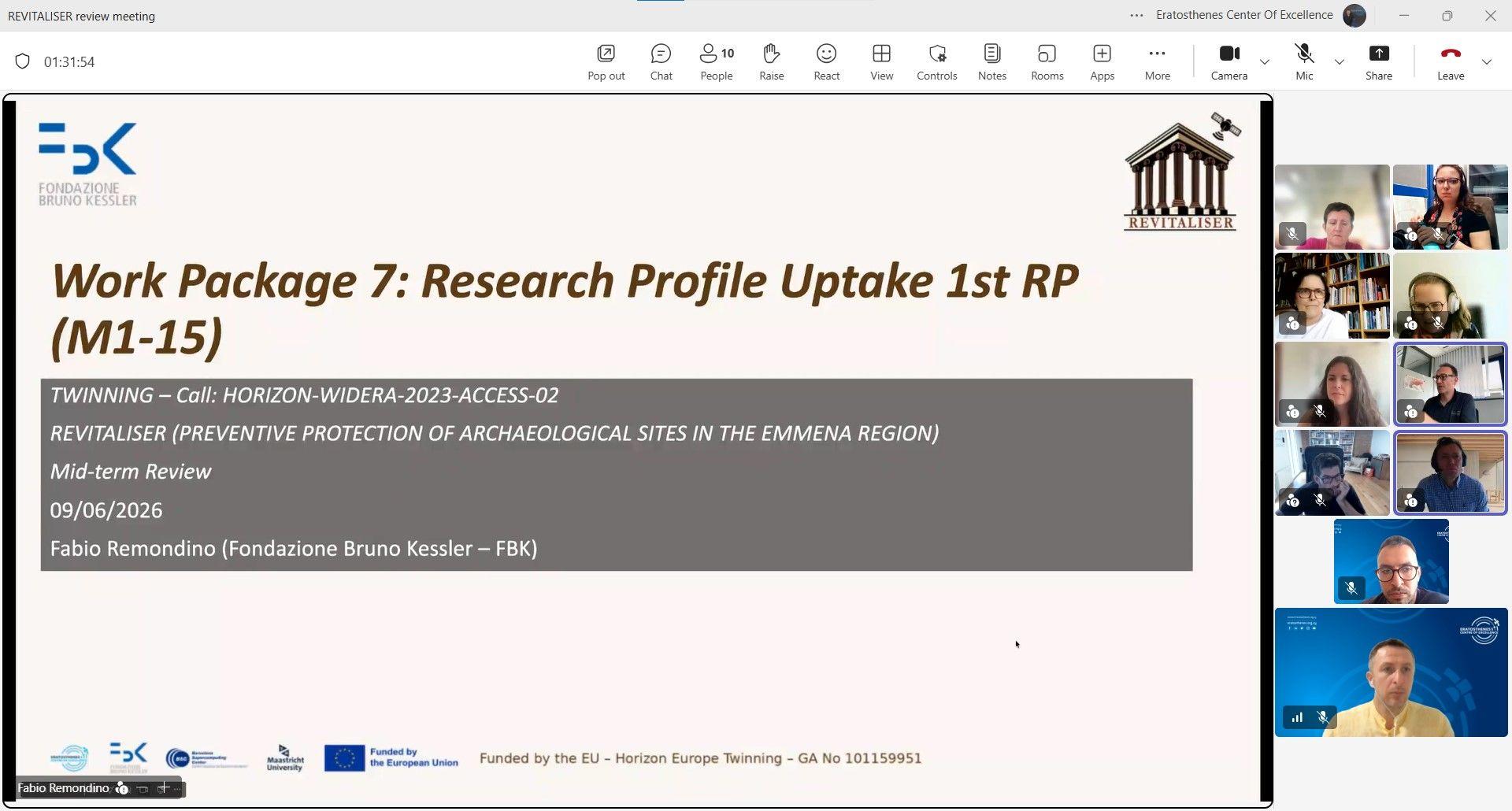Open the Chat panel
Image resolution: width=1512 pixels, height=811 pixels.
[x=661, y=62]
